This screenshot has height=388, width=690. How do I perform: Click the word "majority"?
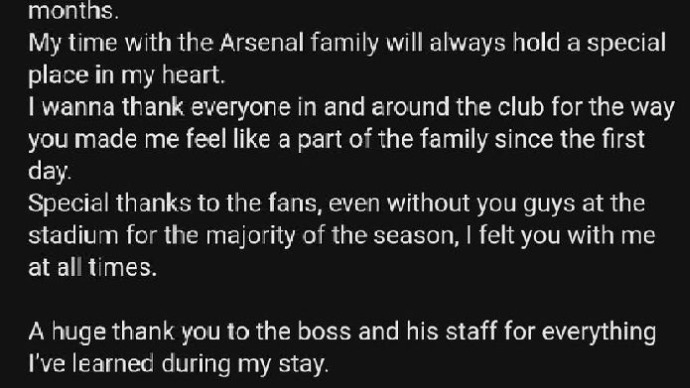250,237
